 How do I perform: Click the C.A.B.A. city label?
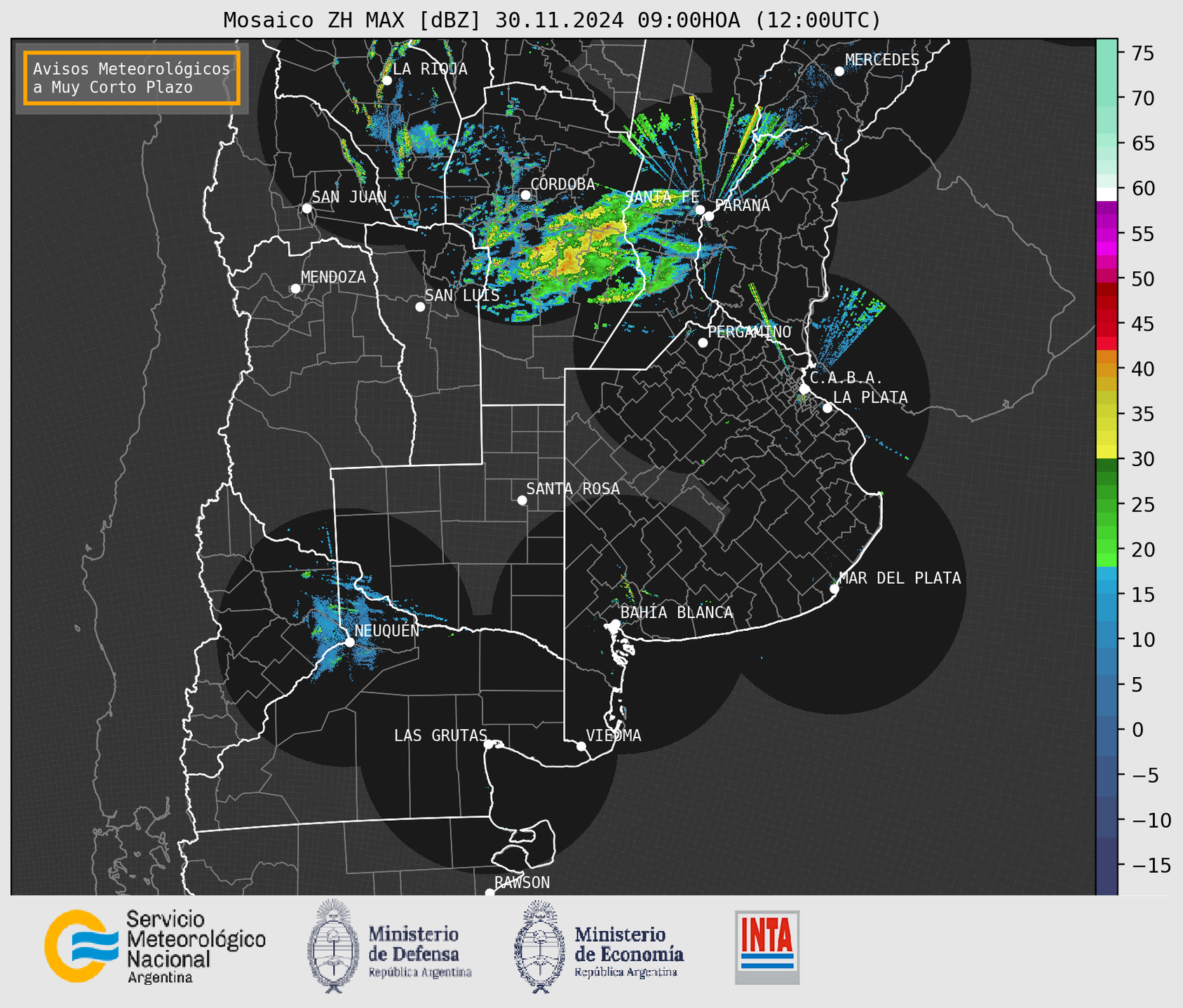846,378
